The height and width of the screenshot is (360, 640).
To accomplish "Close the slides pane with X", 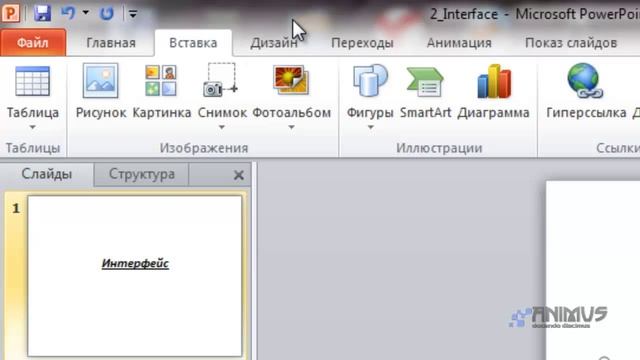I will click(x=239, y=175).
